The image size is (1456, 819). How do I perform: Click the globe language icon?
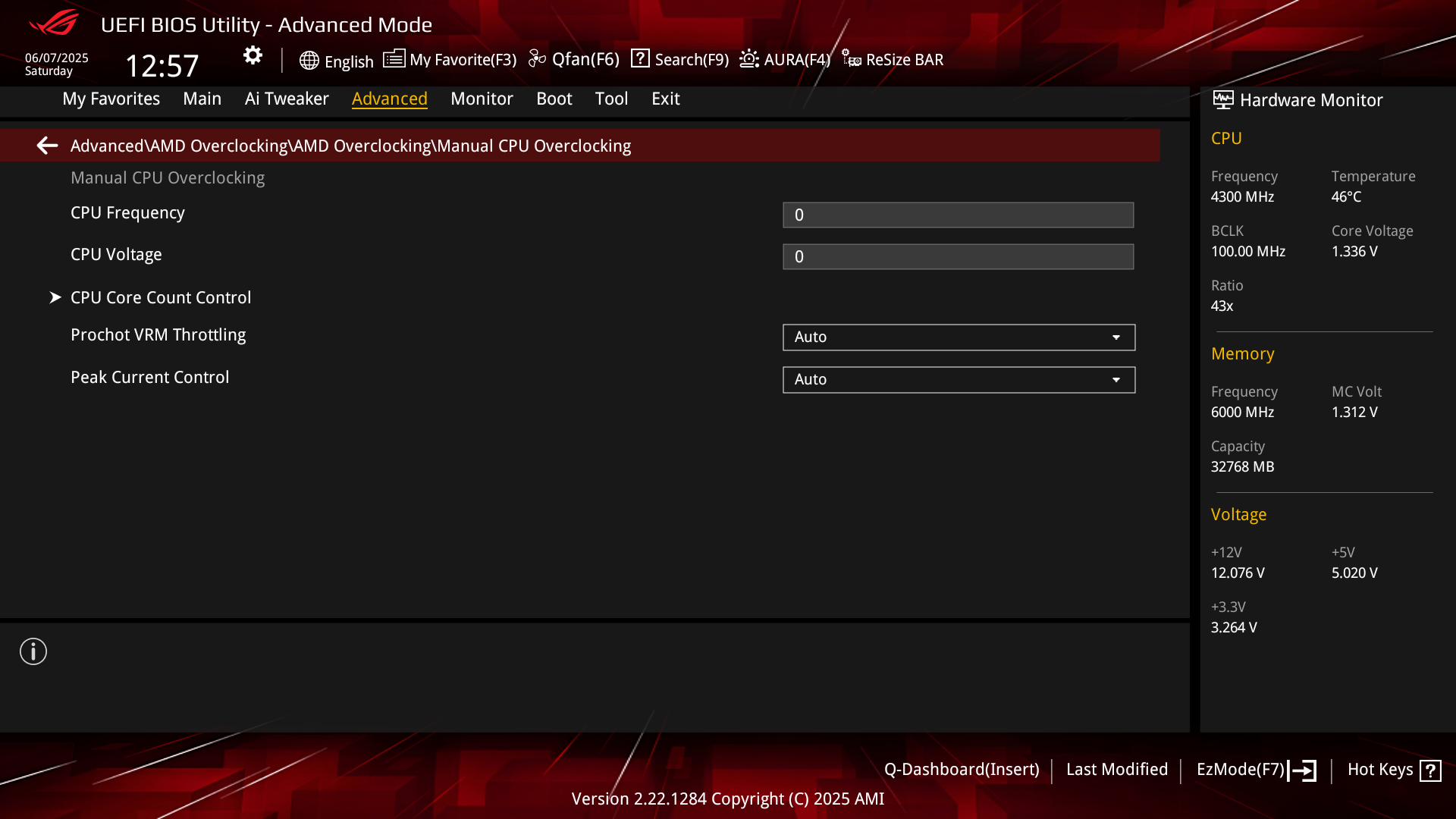[309, 61]
